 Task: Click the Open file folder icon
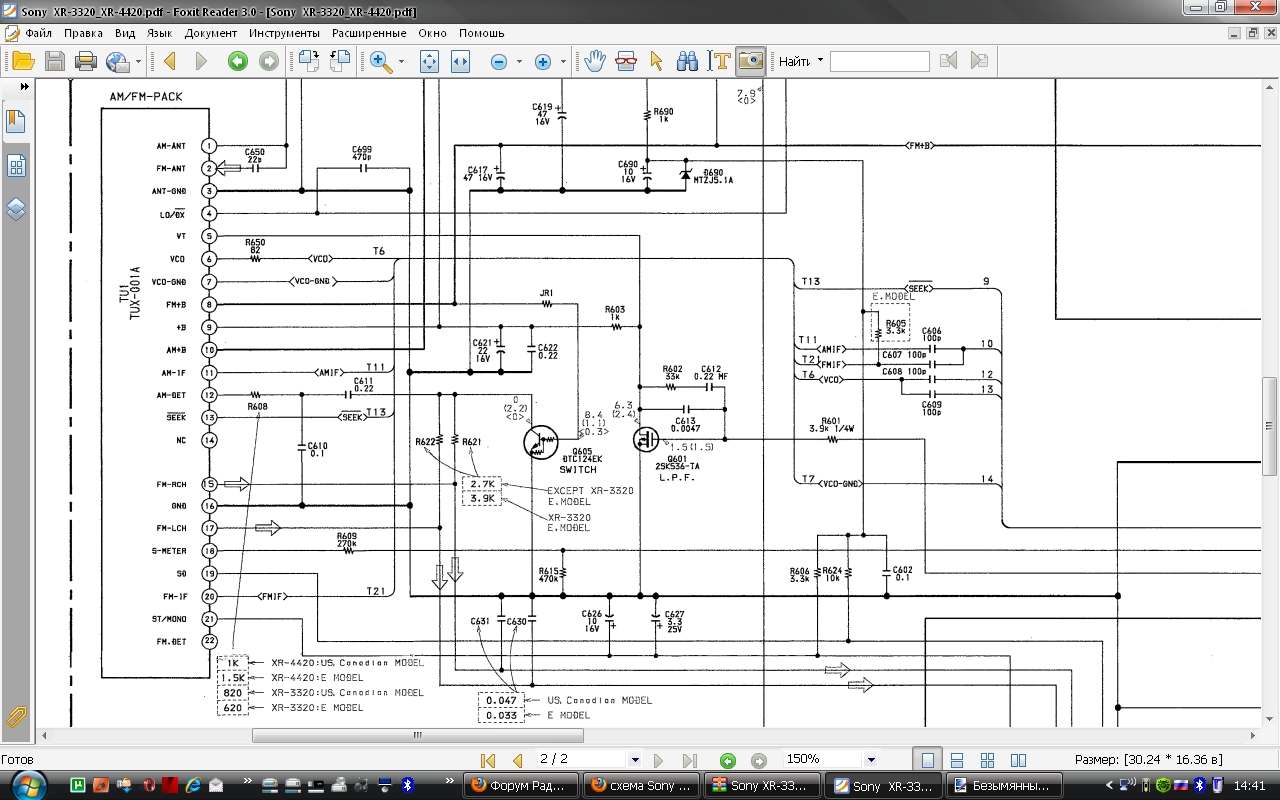(x=23, y=61)
